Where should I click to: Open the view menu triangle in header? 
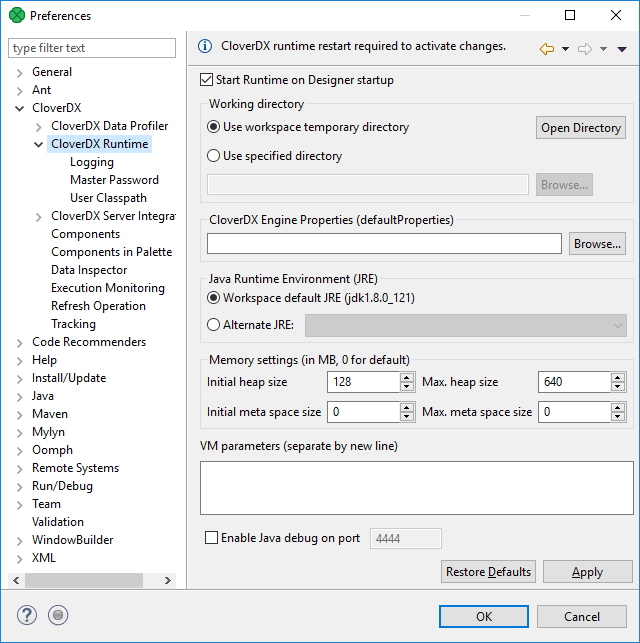(621, 48)
